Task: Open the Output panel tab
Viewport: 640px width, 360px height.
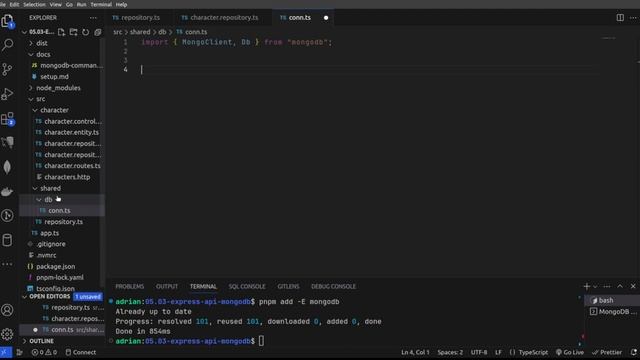Action: [x=167, y=287]
